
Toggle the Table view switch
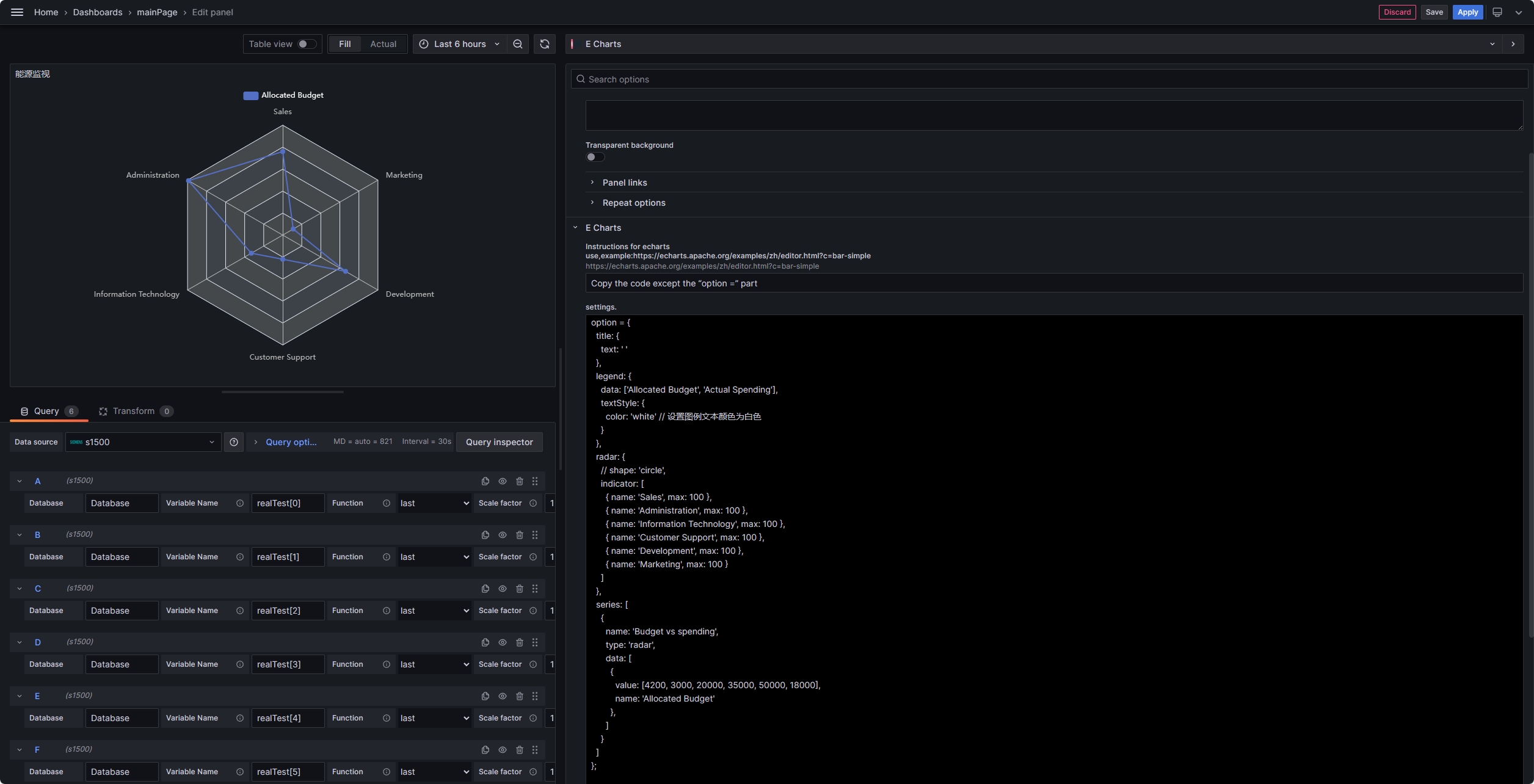click(307, 44)
